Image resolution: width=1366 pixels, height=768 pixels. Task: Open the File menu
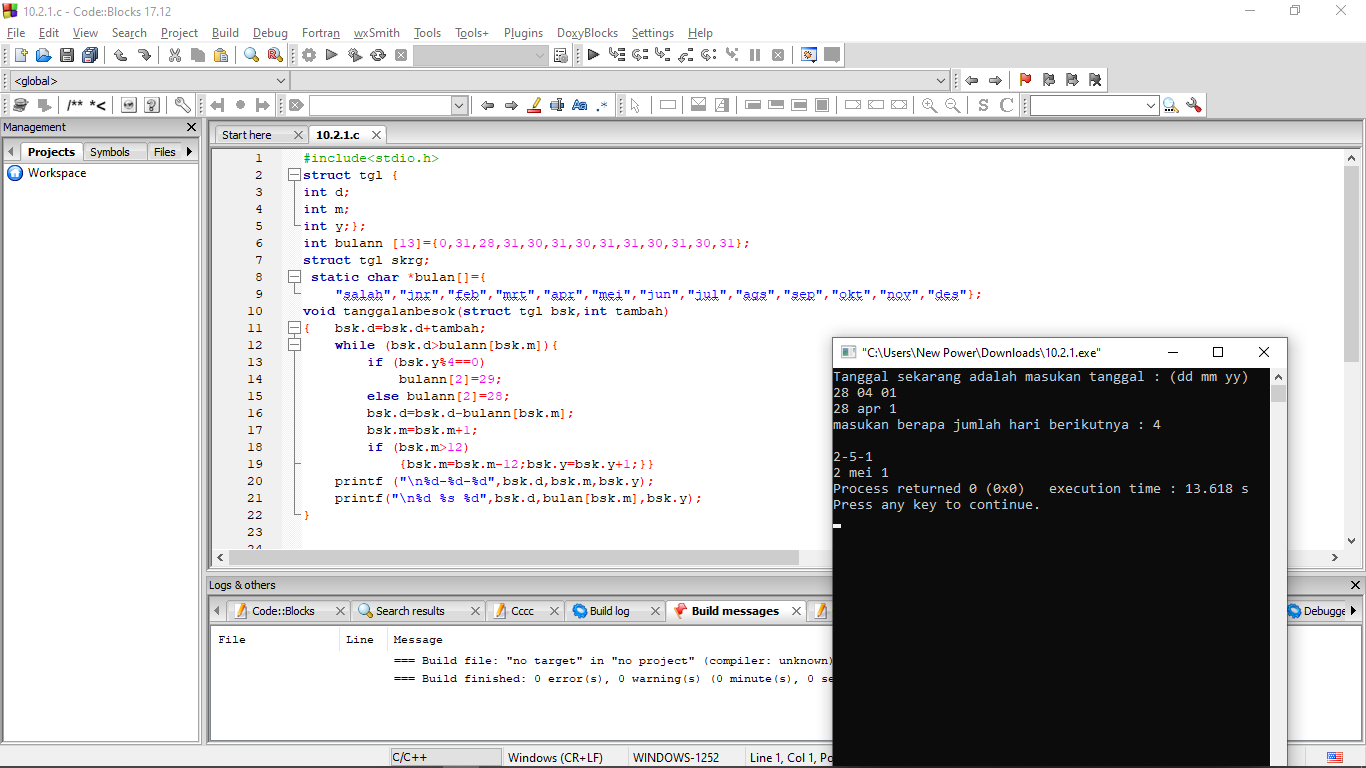point(16,33)
